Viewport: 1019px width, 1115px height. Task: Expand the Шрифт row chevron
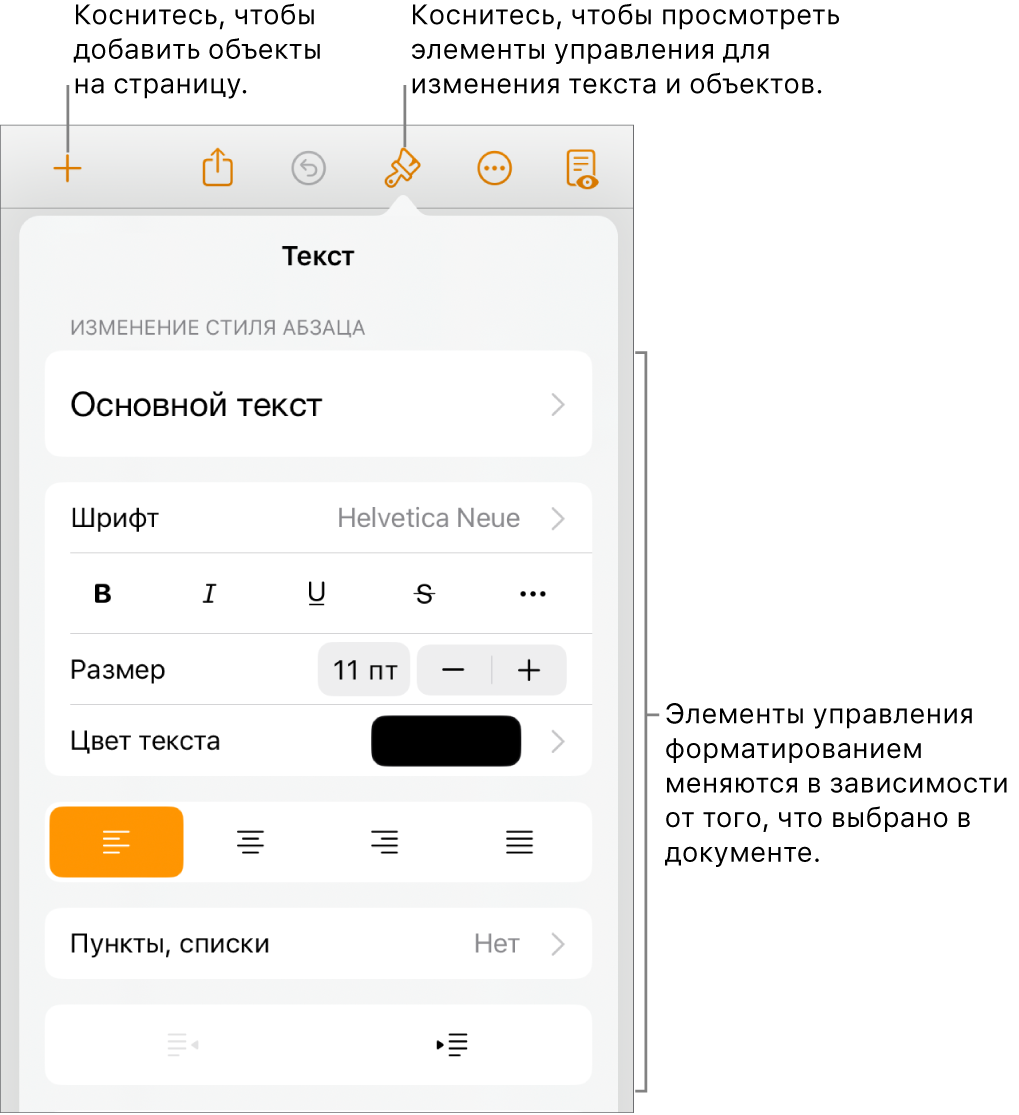pyautogui.click(x=558, y=518)
